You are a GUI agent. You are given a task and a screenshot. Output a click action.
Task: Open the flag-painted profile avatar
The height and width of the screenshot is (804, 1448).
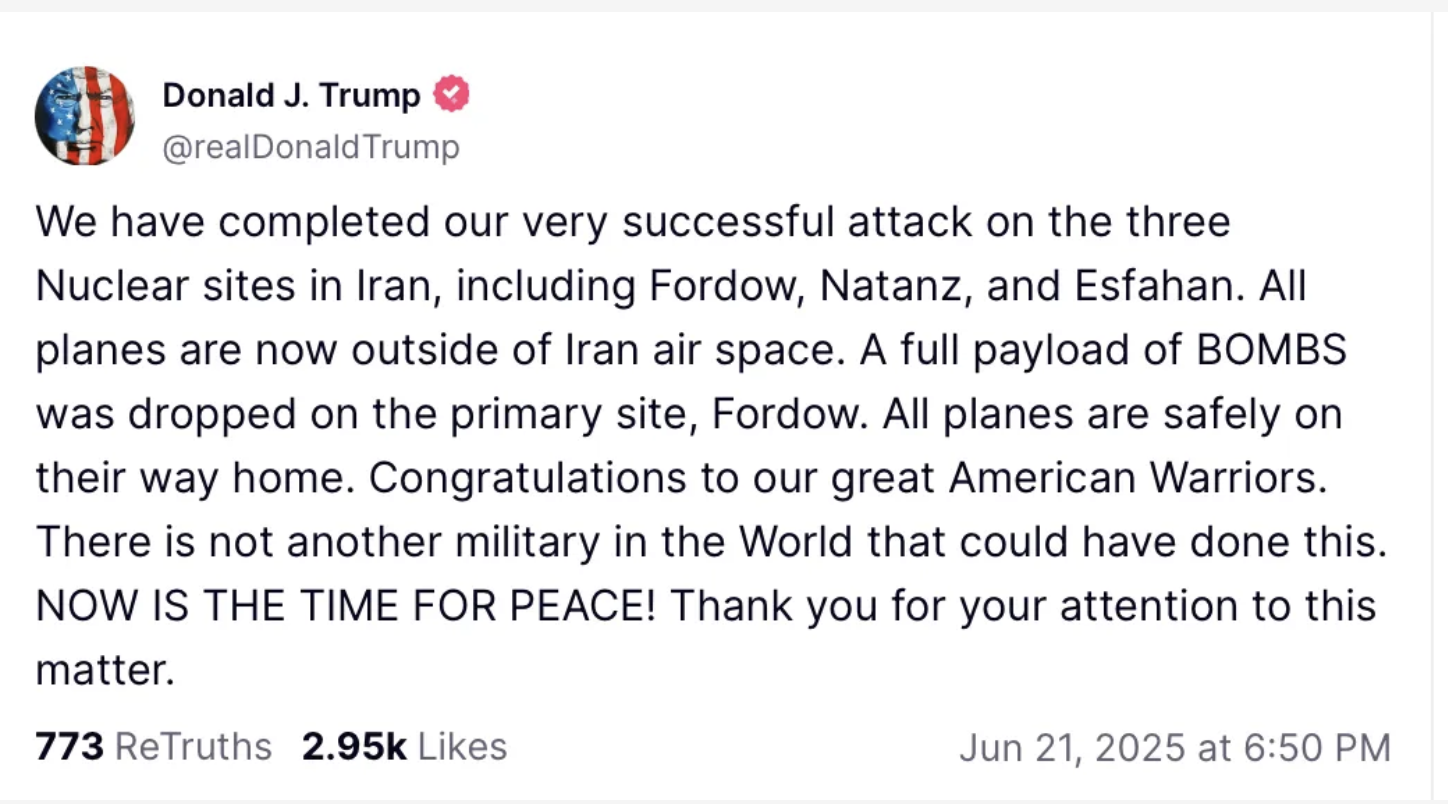[85, 116]
